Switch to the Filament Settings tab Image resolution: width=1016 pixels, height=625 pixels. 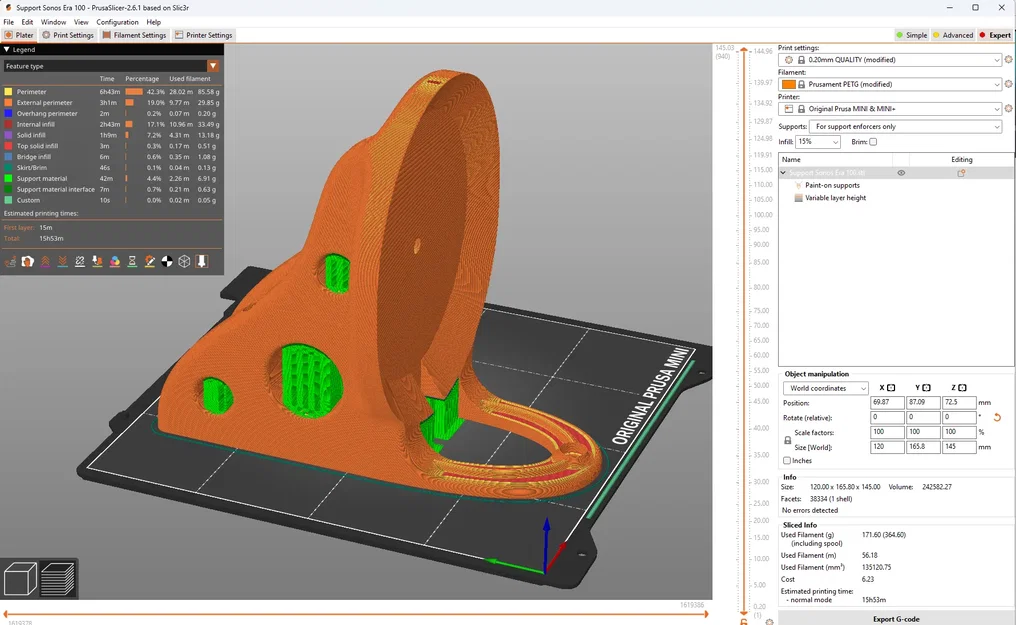tap(134, 35)
